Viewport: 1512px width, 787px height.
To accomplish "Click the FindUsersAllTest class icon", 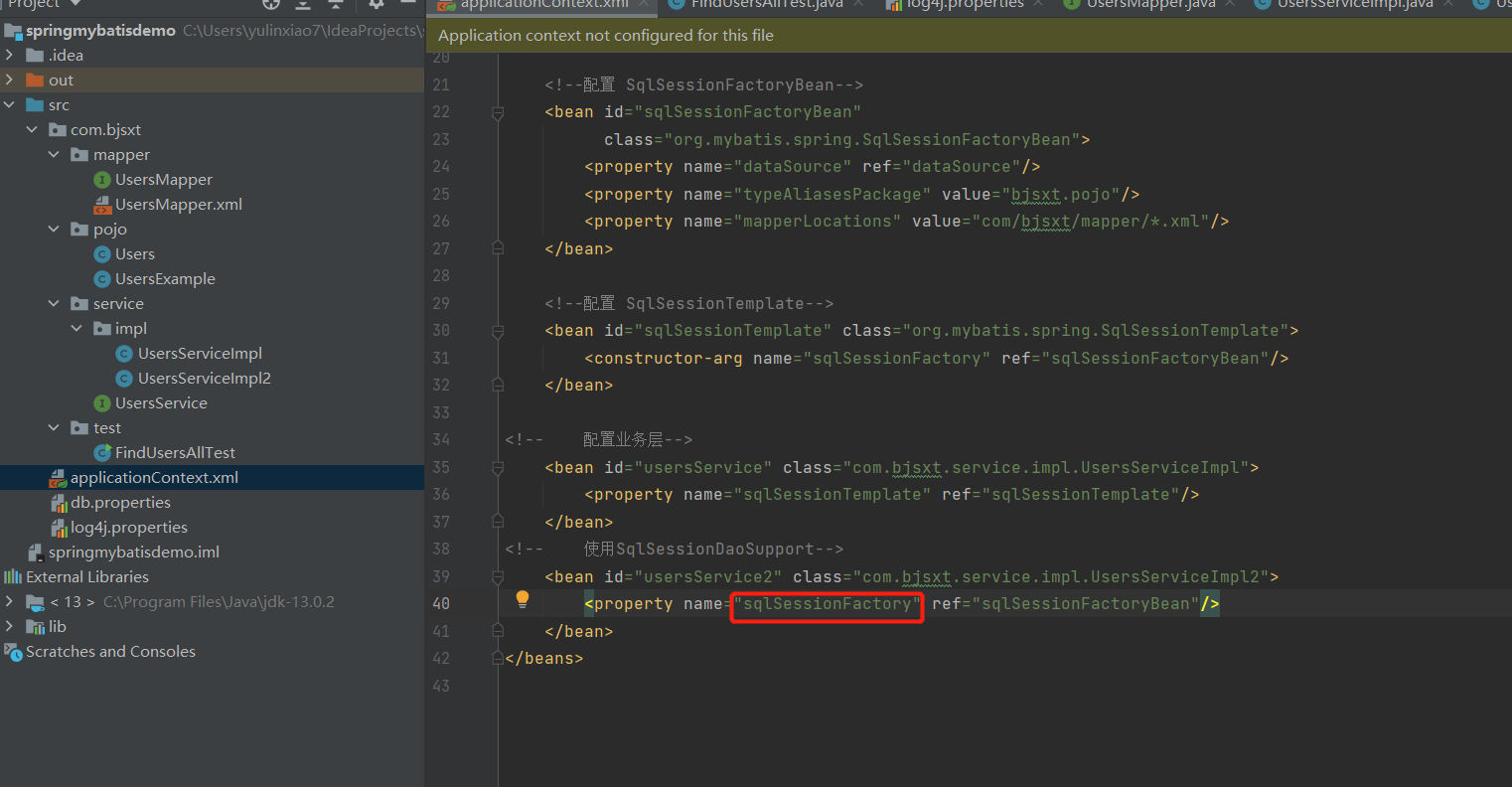I will pos(101,452).
